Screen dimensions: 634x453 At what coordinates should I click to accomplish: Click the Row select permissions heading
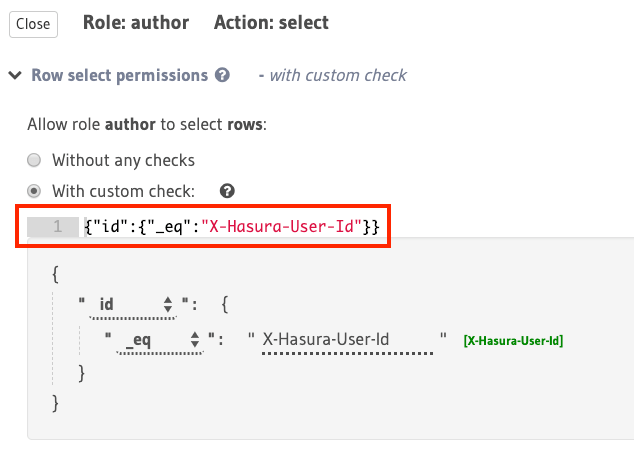point(119,75)
